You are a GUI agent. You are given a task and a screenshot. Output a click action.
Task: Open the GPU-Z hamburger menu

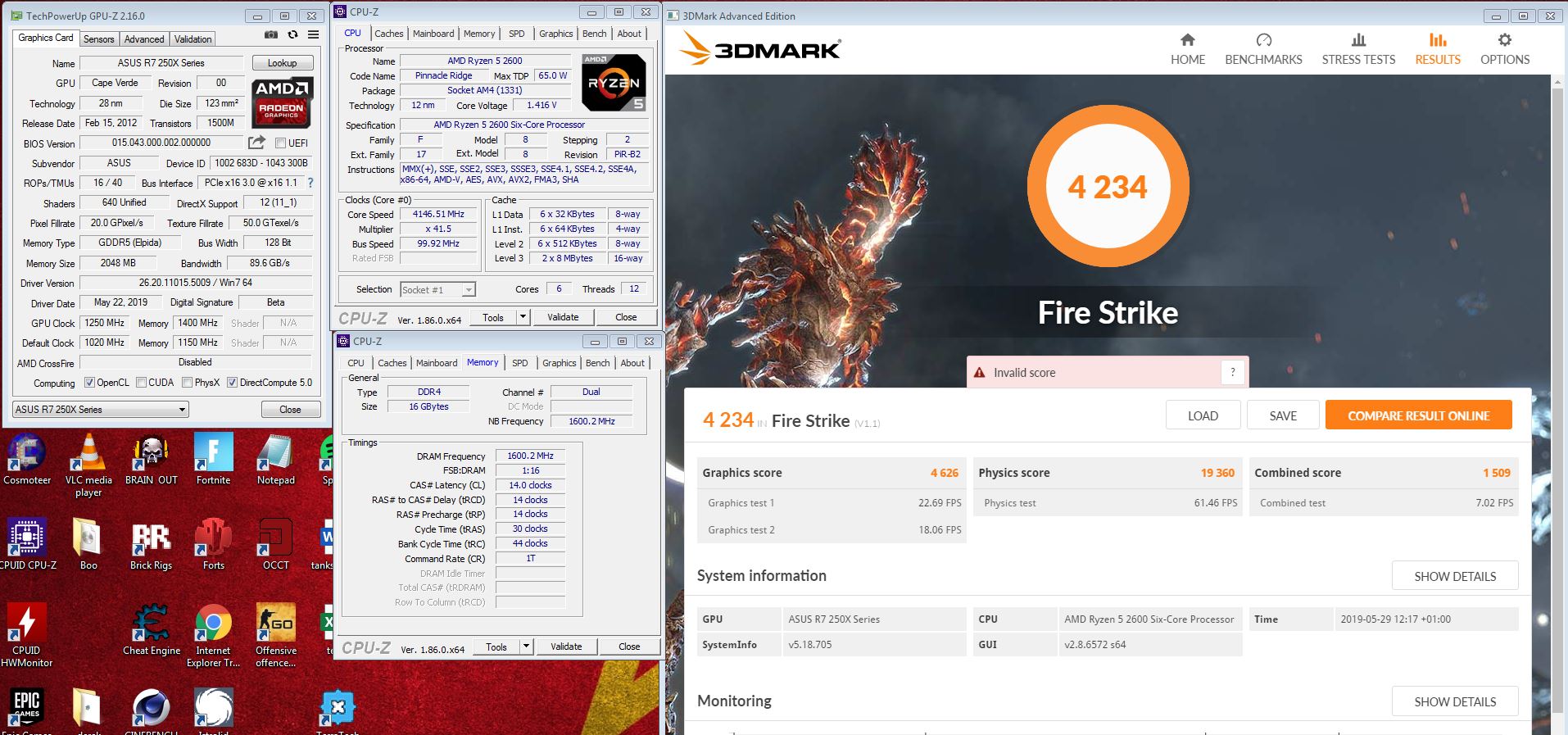[x=313, y=35]
